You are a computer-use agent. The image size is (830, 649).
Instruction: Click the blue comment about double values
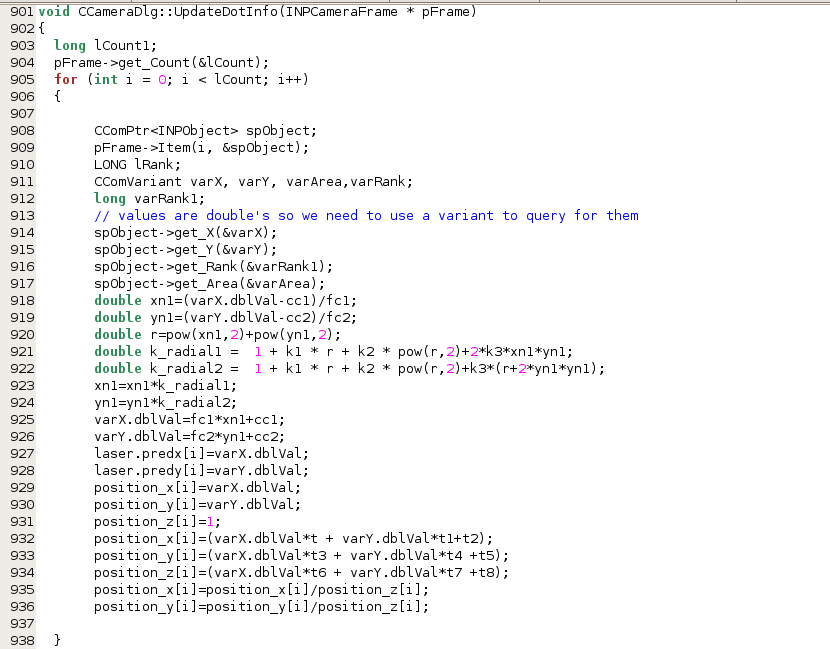tap(366, 215)
